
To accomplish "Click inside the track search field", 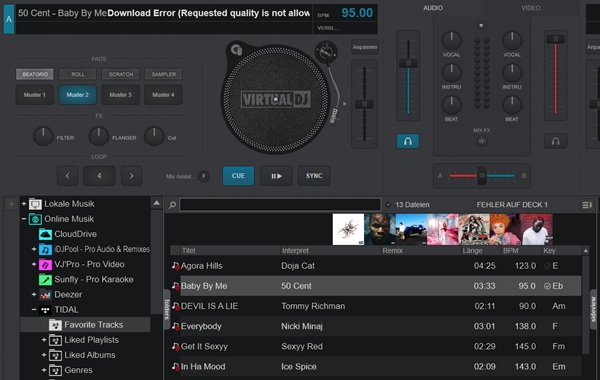I will point(280,205).
